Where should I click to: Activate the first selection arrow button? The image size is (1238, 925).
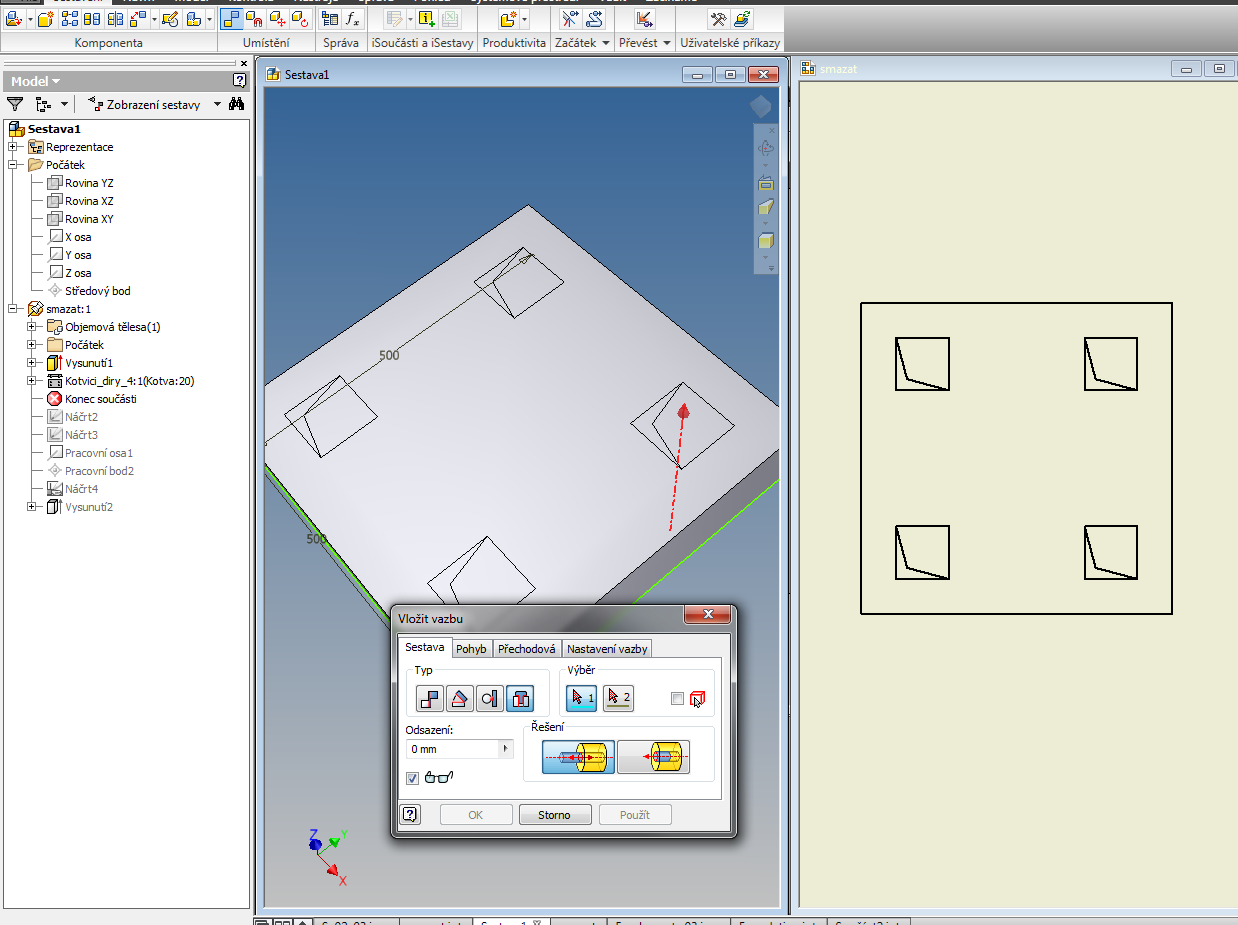581,698
